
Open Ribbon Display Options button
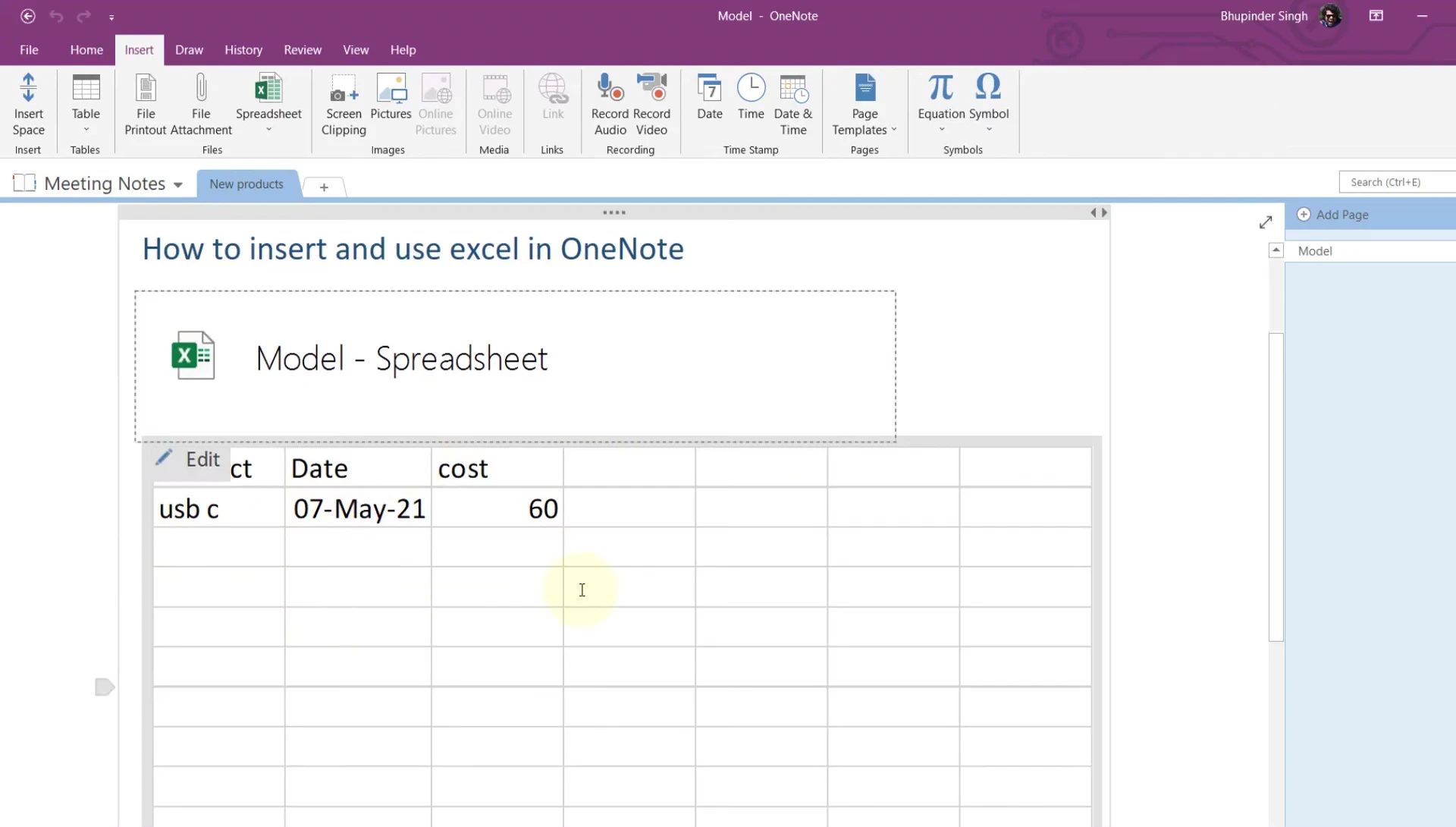click(x=1376, y=16)
